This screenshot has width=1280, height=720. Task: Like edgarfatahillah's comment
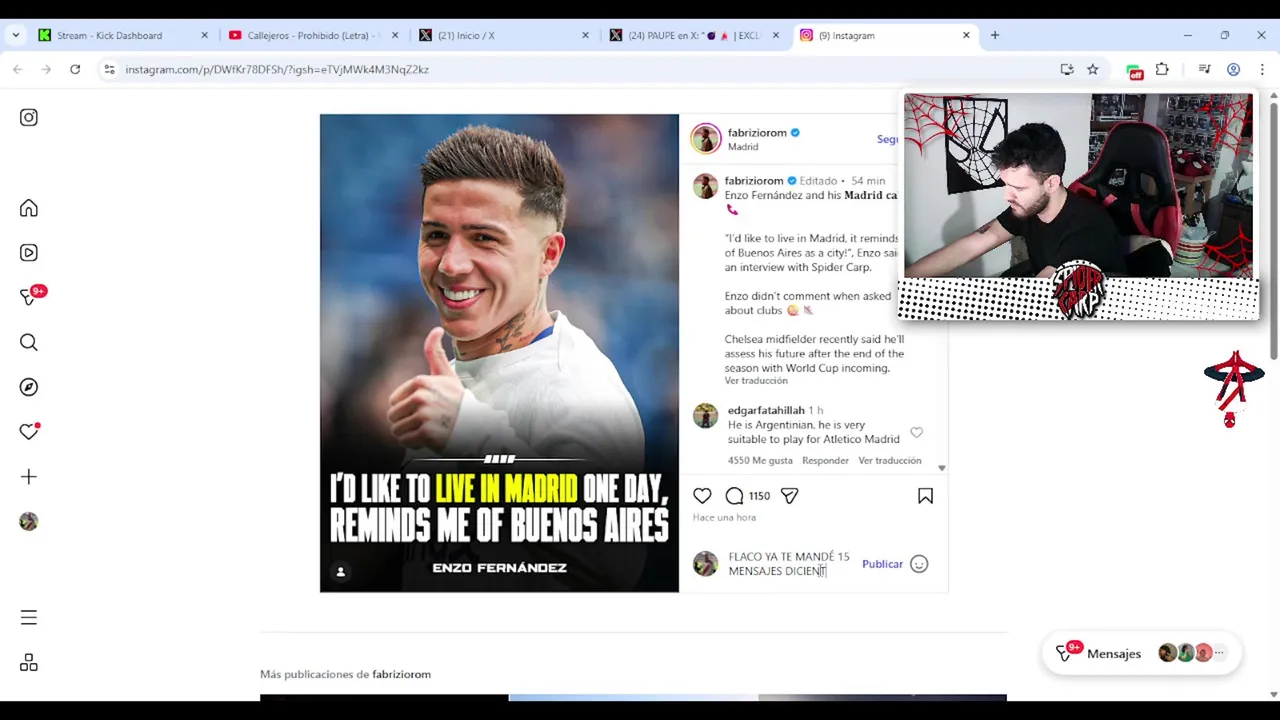click(916, 433)
